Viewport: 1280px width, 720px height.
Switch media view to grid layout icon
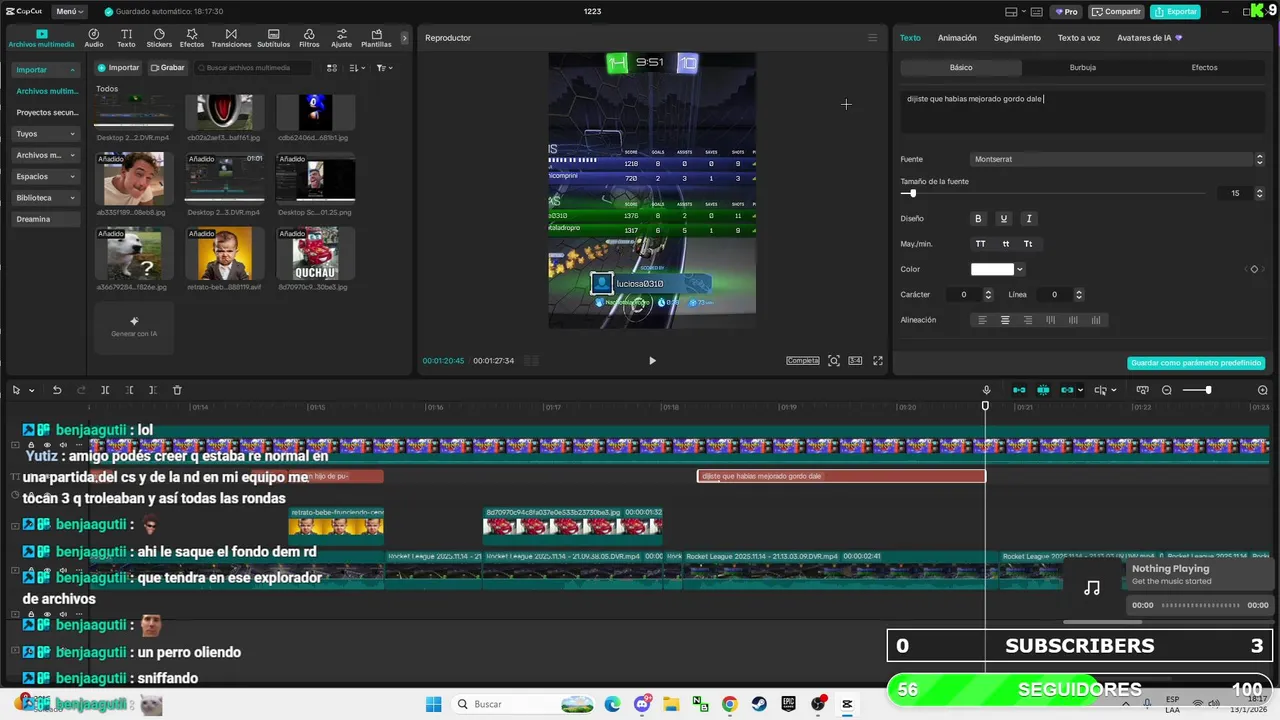332,68
